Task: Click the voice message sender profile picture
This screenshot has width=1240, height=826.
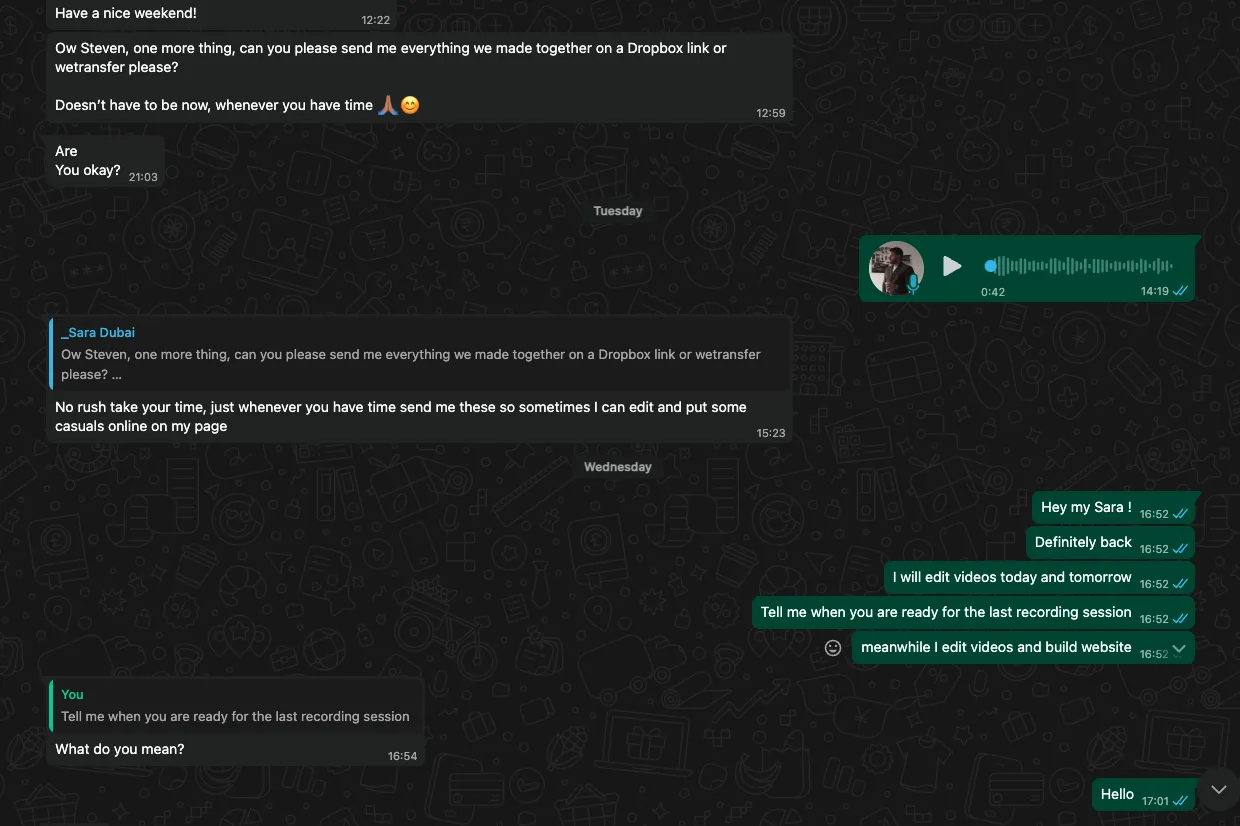Action: [896, 268]
